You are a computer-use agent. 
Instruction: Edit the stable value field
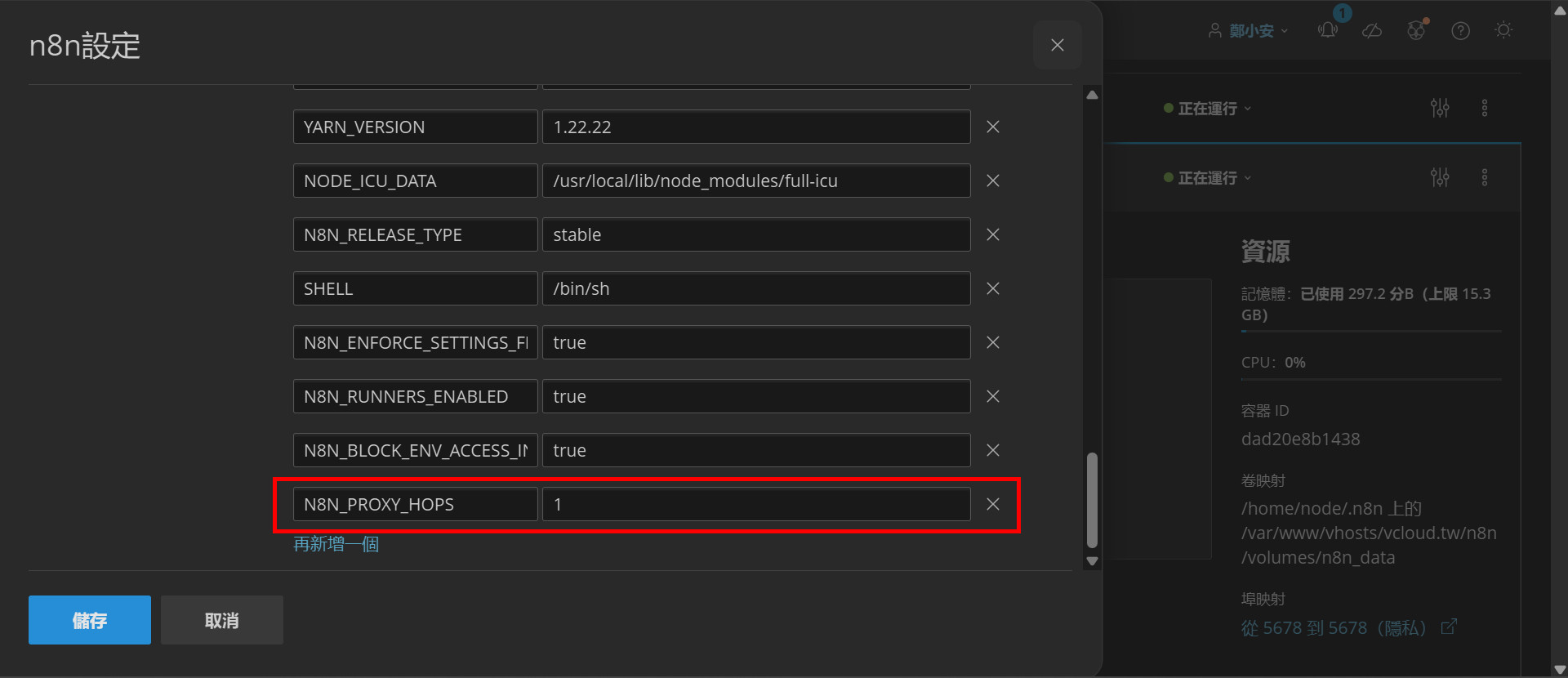coord(756,234)
